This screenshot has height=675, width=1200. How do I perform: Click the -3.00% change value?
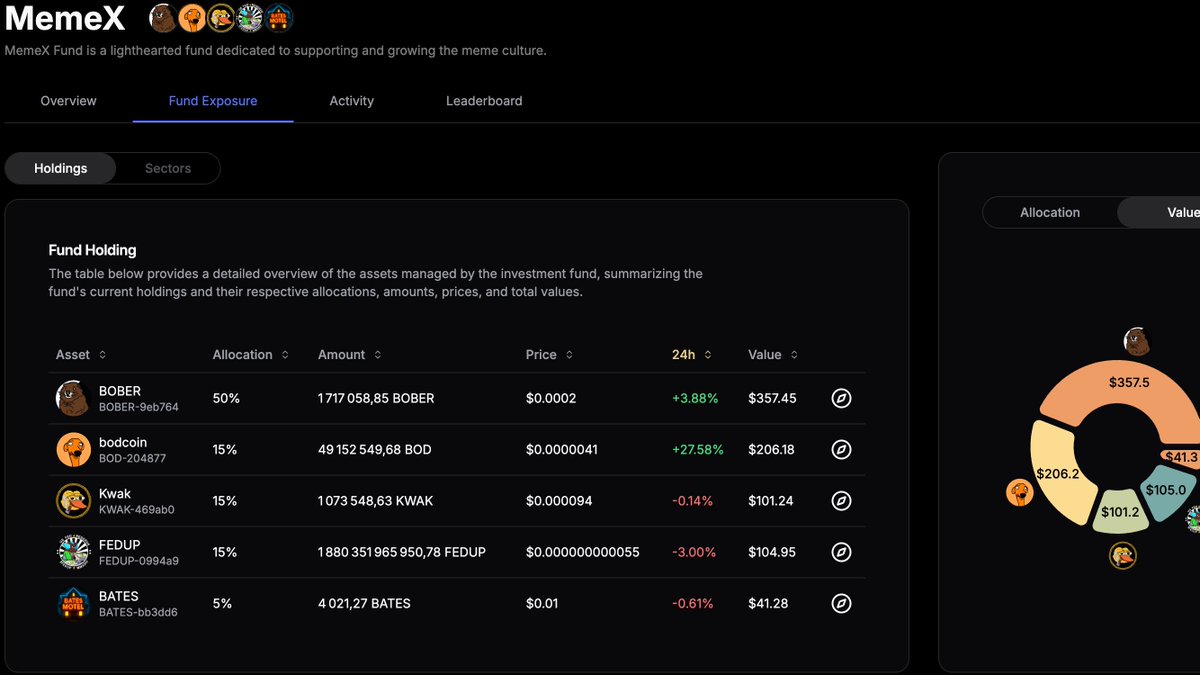tap(694, 552)
